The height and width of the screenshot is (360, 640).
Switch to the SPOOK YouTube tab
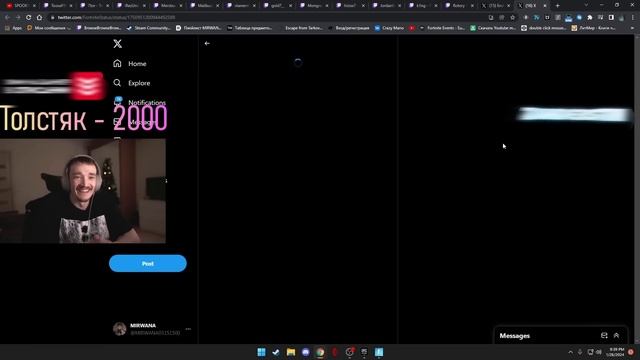[20, 6]
